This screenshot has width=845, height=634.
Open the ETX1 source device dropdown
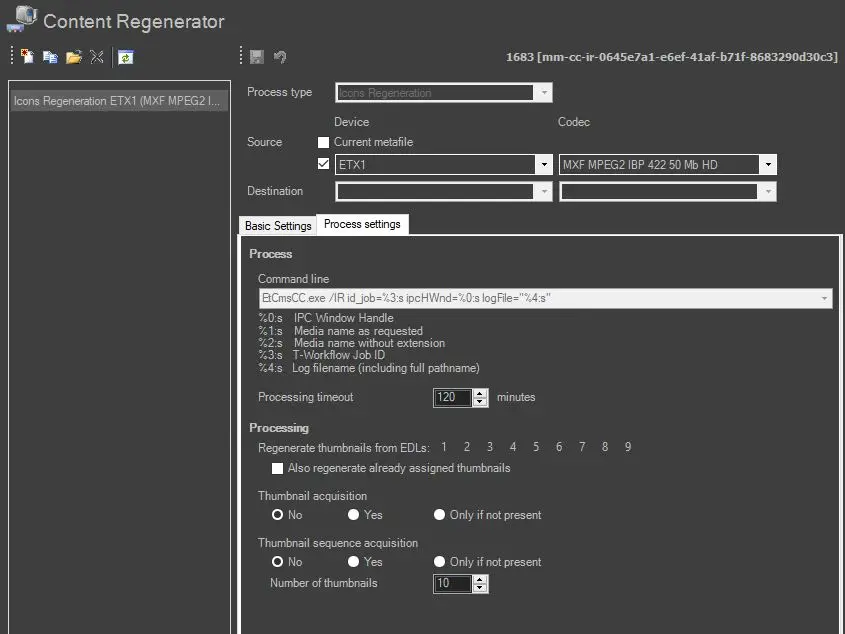pyautogui.click(x=543, y=165)
